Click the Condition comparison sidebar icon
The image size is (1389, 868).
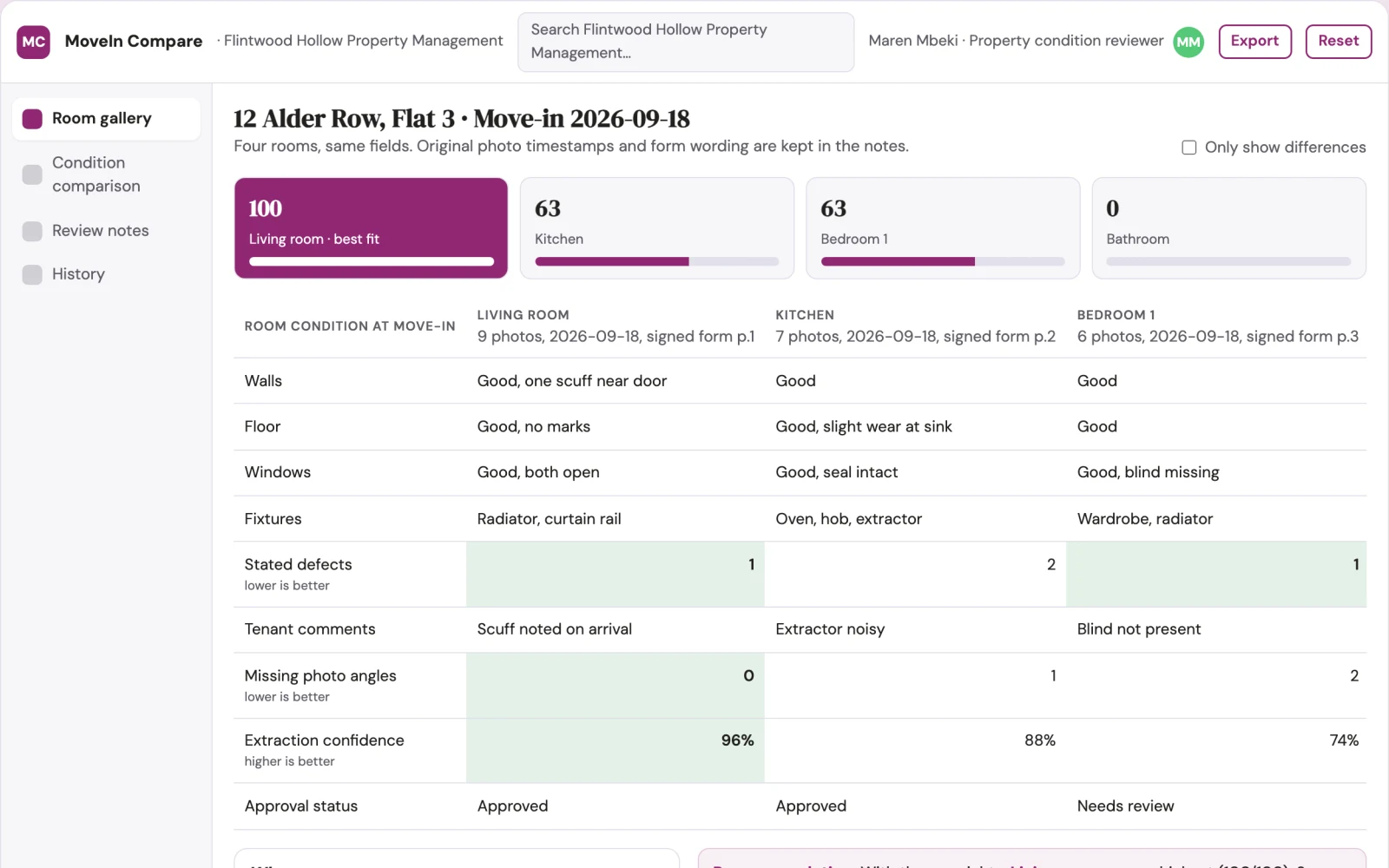click(32, 174)
